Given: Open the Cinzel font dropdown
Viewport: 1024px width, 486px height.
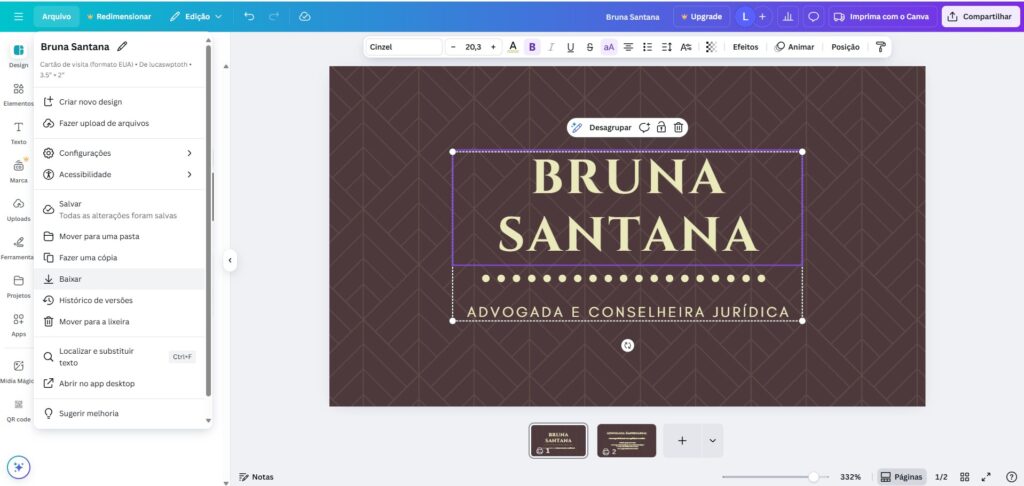Looking at the screenshot, I should coord(403,47).
